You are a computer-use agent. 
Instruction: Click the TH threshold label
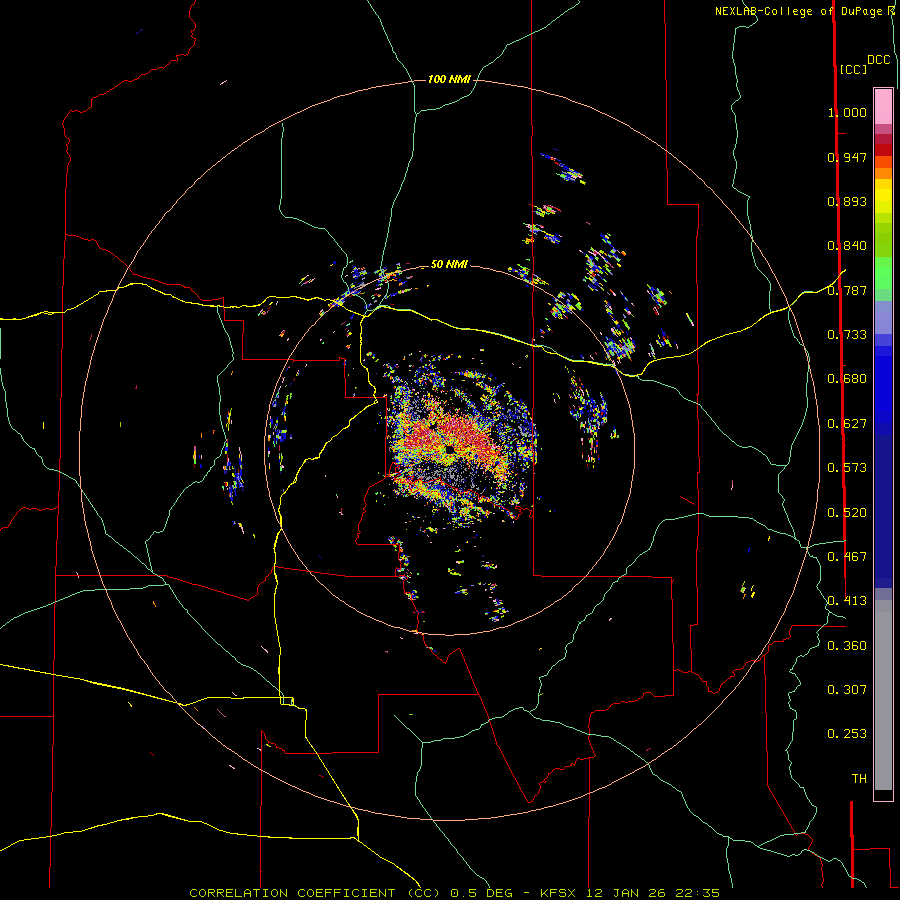click(x=859, y=779)
